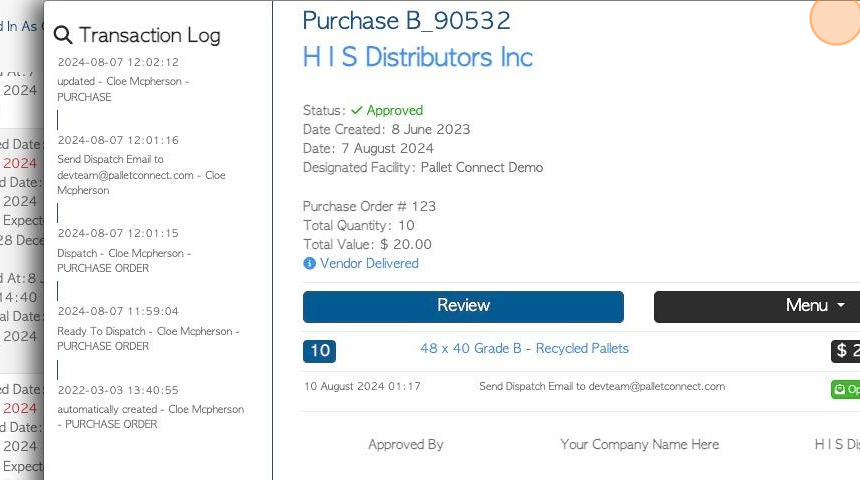Open the black Menu button
This screenshot has width=860, height=480.
[x=757, y=307]
